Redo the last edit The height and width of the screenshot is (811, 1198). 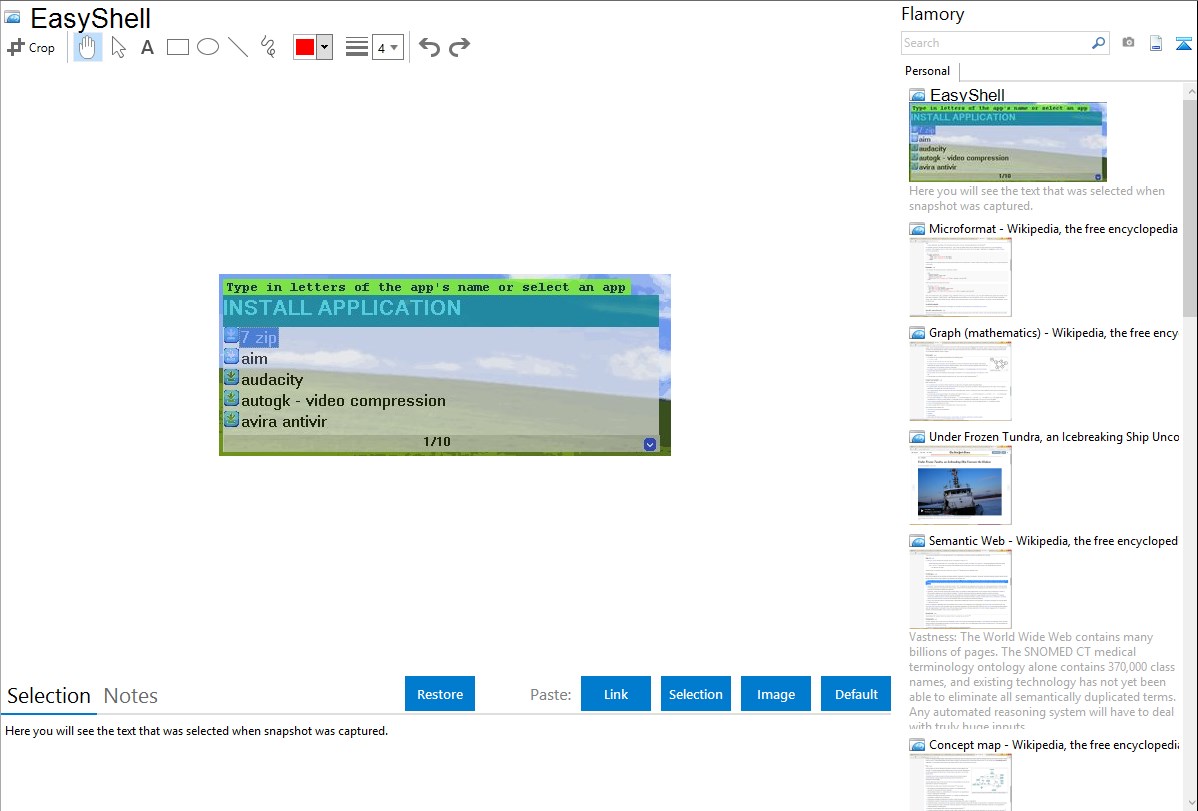click(x=459, y=47)
